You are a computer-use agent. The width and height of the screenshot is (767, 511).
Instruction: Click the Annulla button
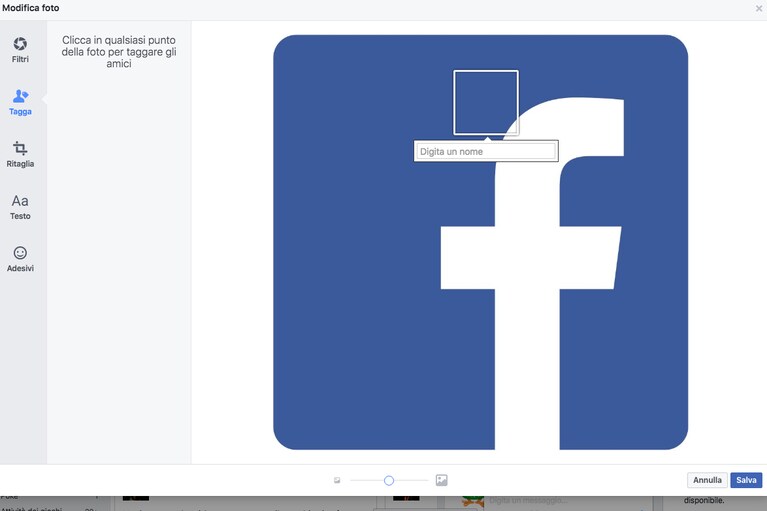(x=707, y=480)
